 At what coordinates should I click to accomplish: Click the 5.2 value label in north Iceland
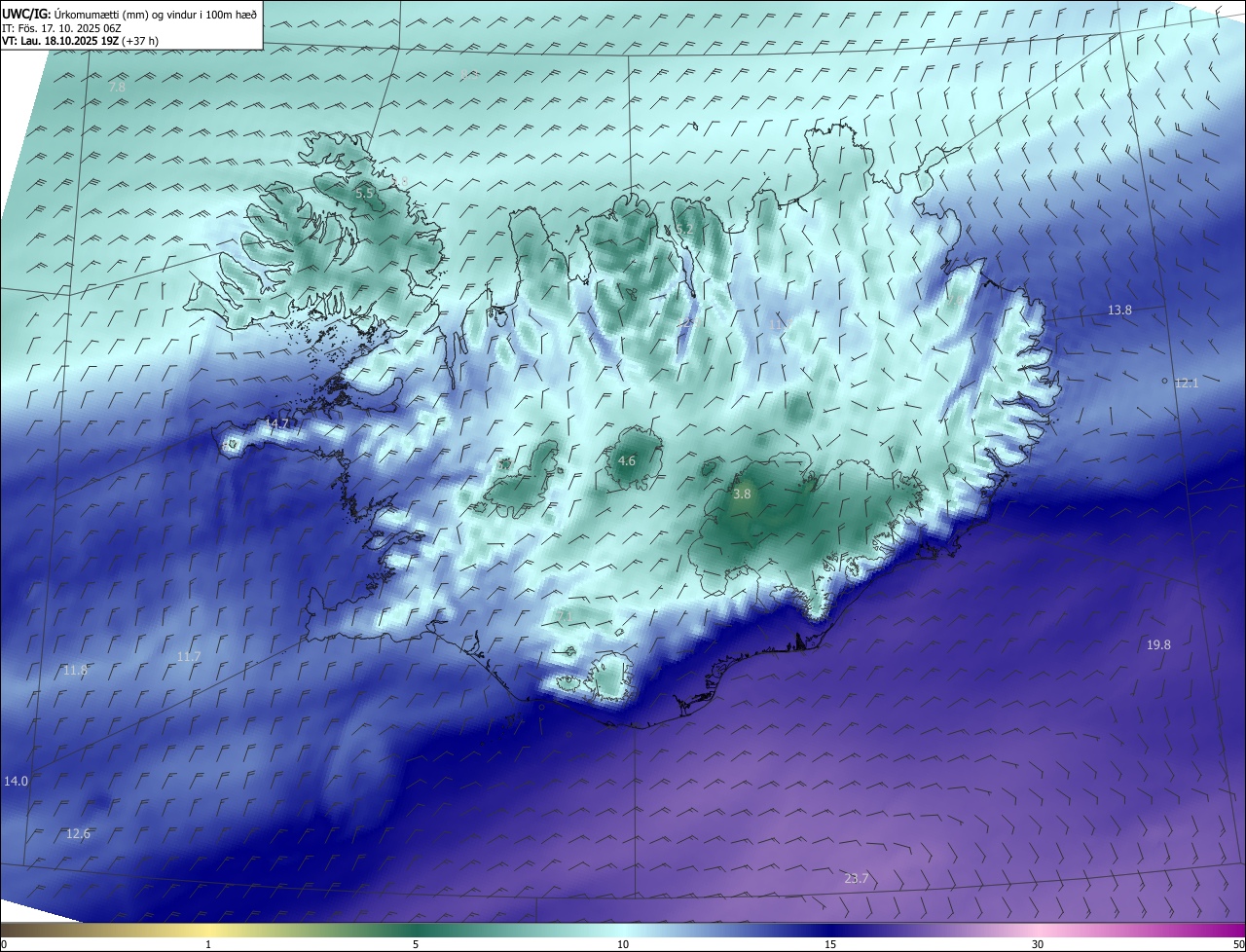[x=684, y=230]
